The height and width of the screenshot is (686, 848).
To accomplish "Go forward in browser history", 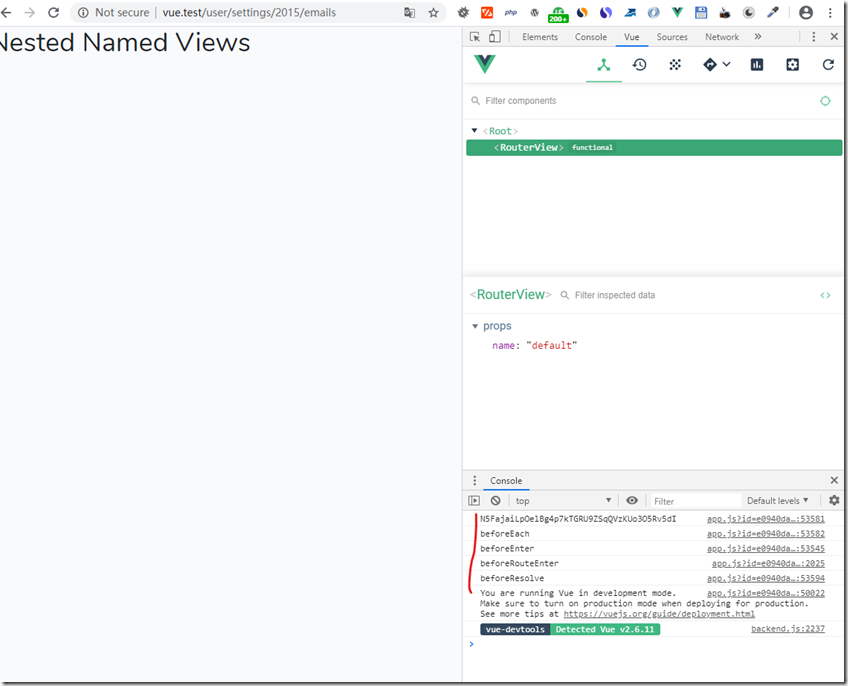I will 30,12.
